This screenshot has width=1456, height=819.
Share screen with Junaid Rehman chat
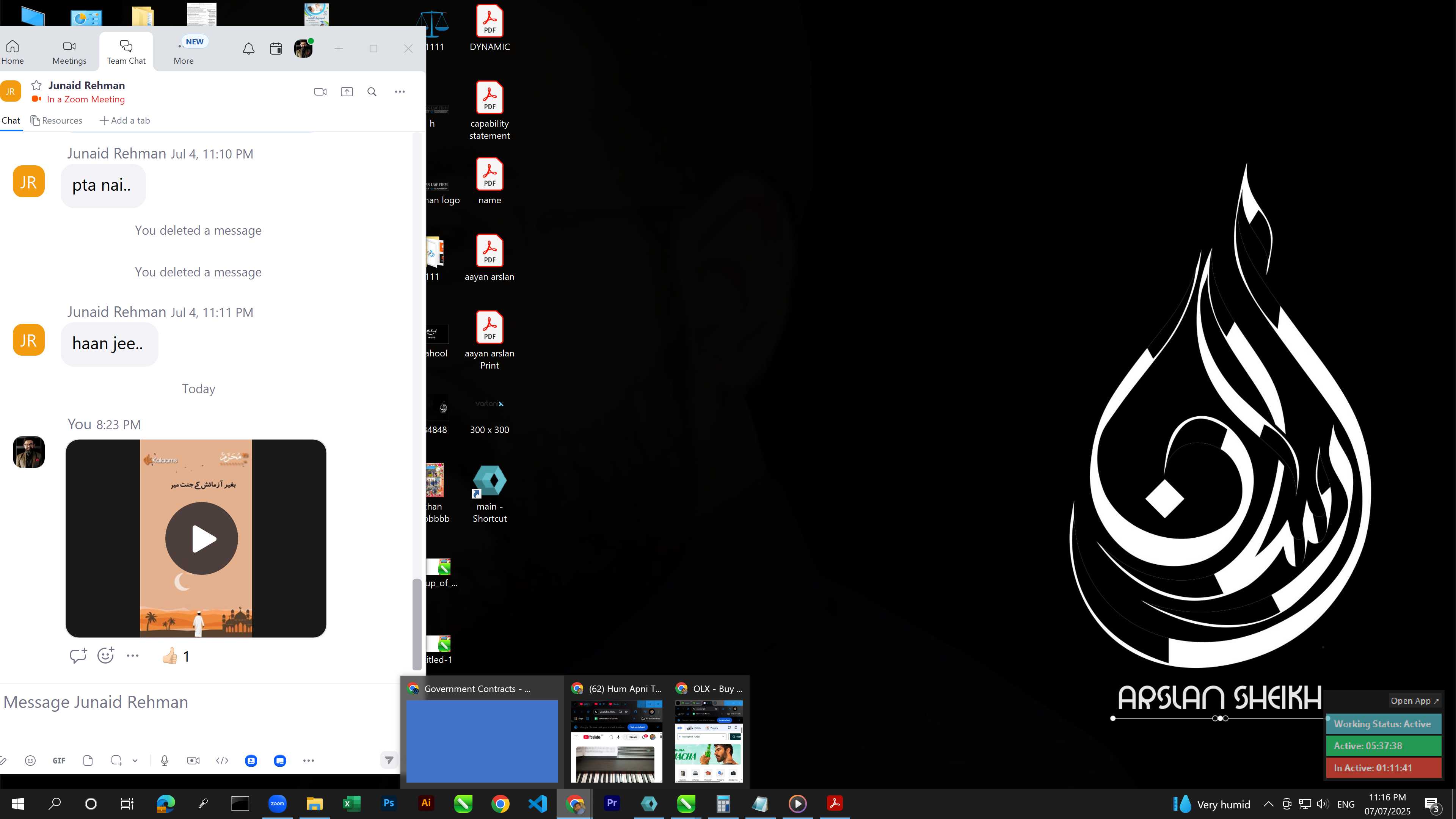pyautogui.click(x=347, y=91)
